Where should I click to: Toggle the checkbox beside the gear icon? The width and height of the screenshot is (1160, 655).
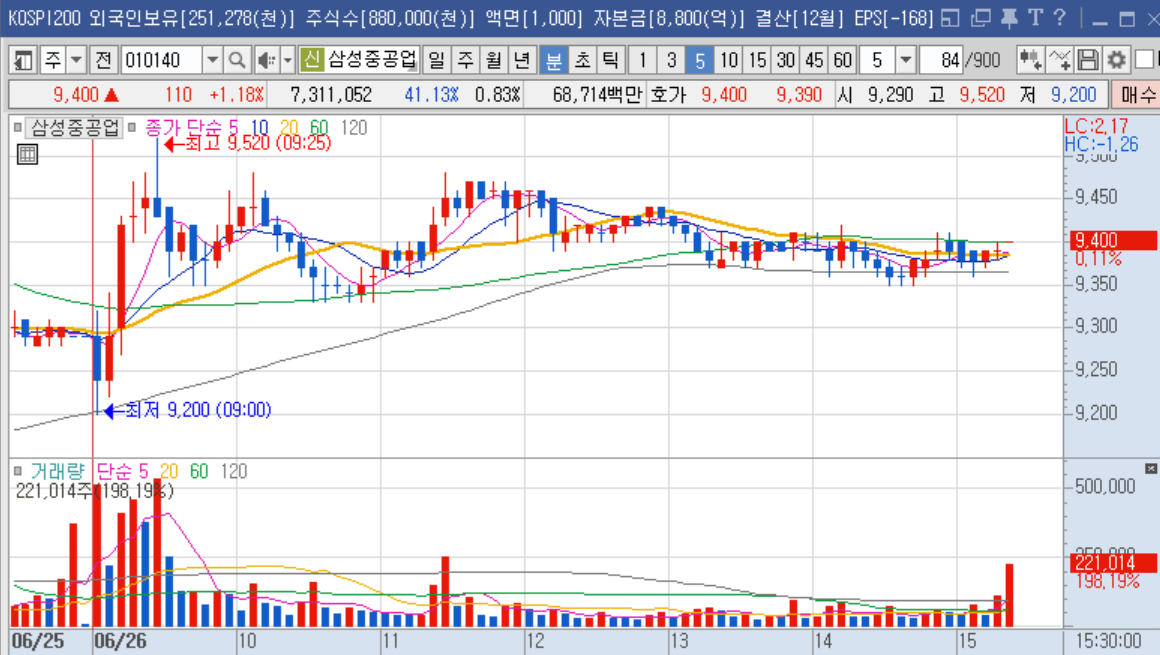(x=1145, y=60)
